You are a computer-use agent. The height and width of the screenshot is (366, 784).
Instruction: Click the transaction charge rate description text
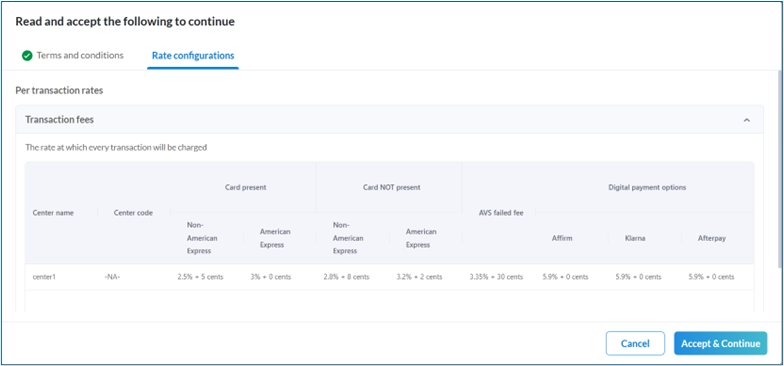pos(116,148)
